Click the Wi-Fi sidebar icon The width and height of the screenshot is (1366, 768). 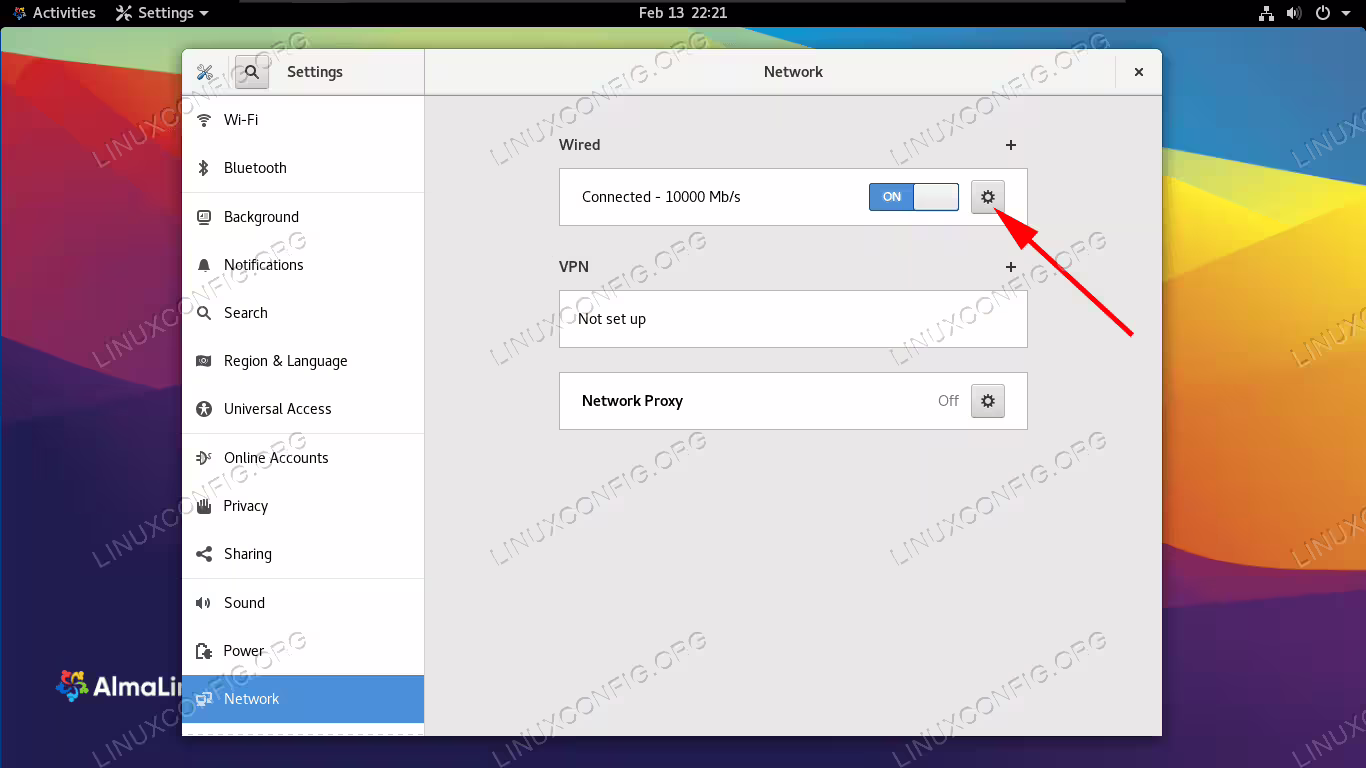(x=204, y=120)
